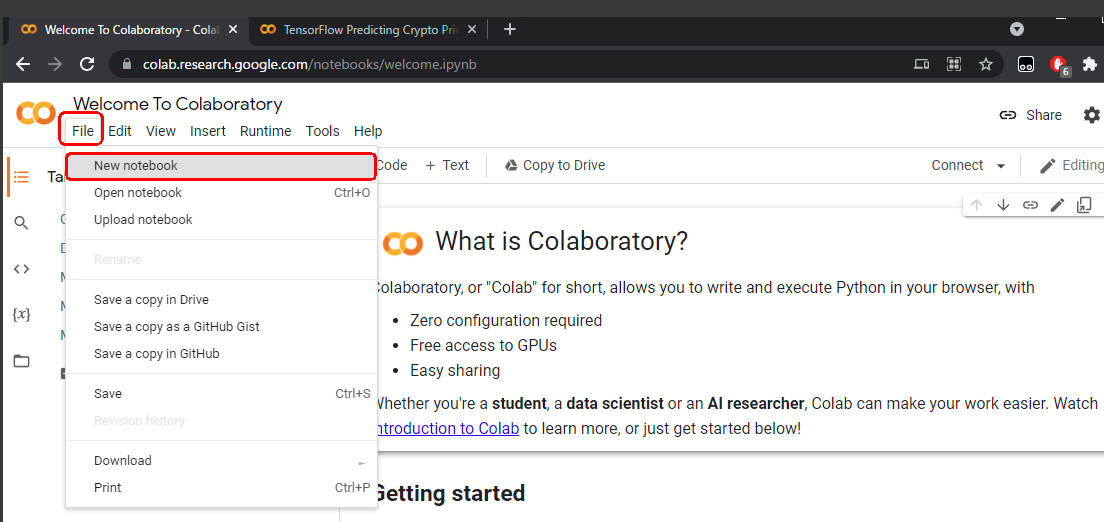Open the Edit menu
Screen dimensions: 1104x522
click(x=120, y=131)
